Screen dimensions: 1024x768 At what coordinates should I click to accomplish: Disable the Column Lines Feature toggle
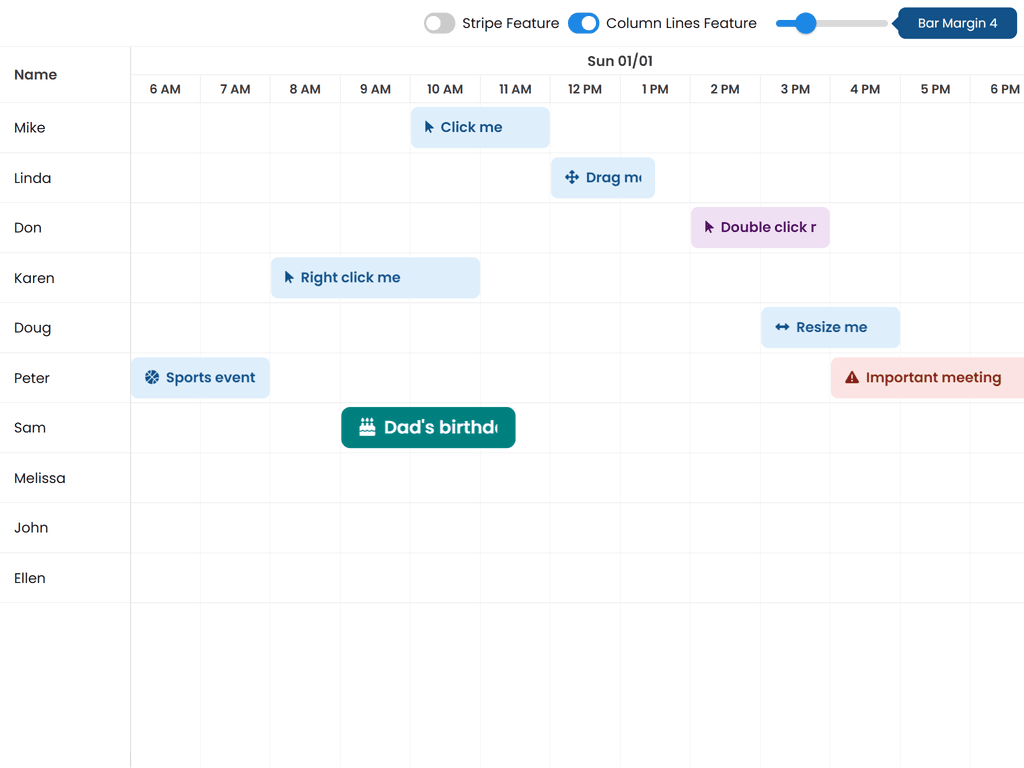pyautogui.click(x=583, y=23)
